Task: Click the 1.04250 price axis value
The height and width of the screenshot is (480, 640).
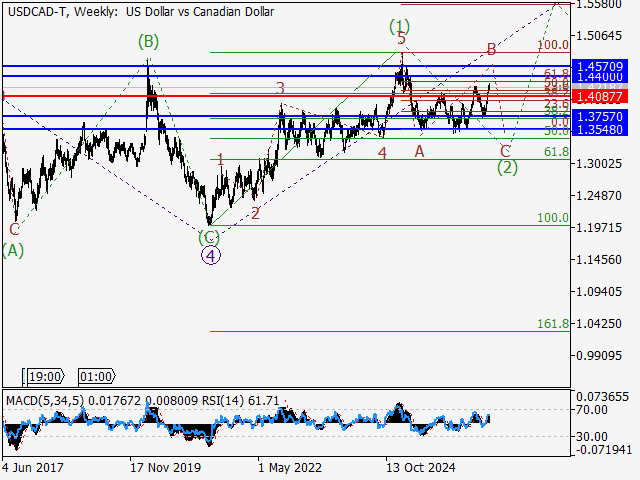Action: pyautogui.click(x=599, y=324)
